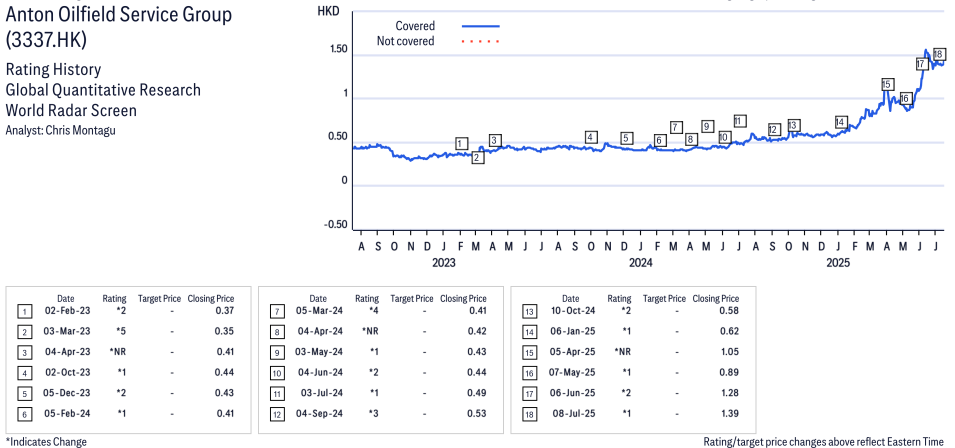The width and height of the screenshot is (955, 448).
Task: Click chart marker 1 on the price line
Action: click(x=462, y=144)
